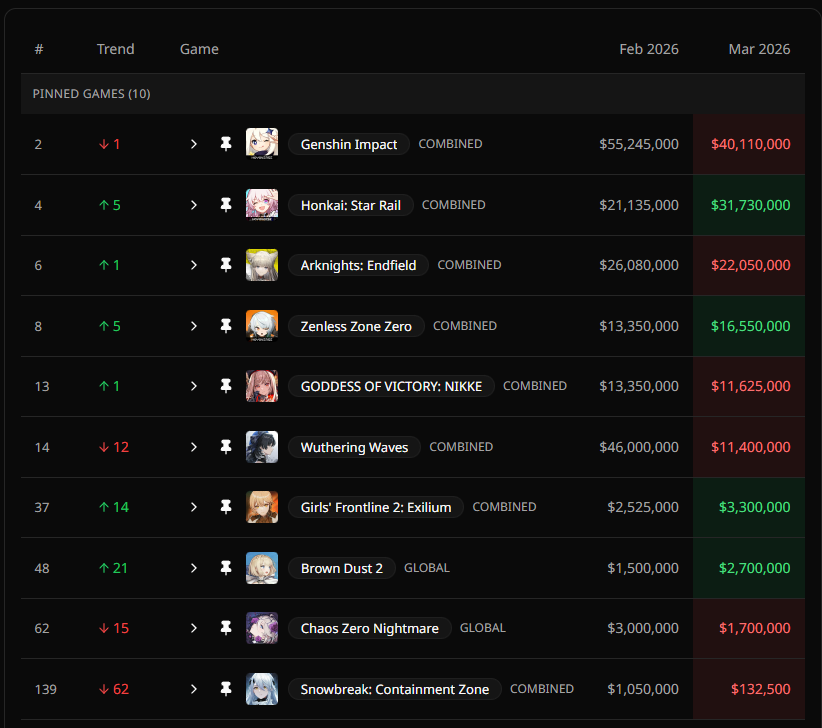822x728 pixels.
Task: Open Girls' Frontline 2: Exilium name pill
Action: (x=376, y=507)
